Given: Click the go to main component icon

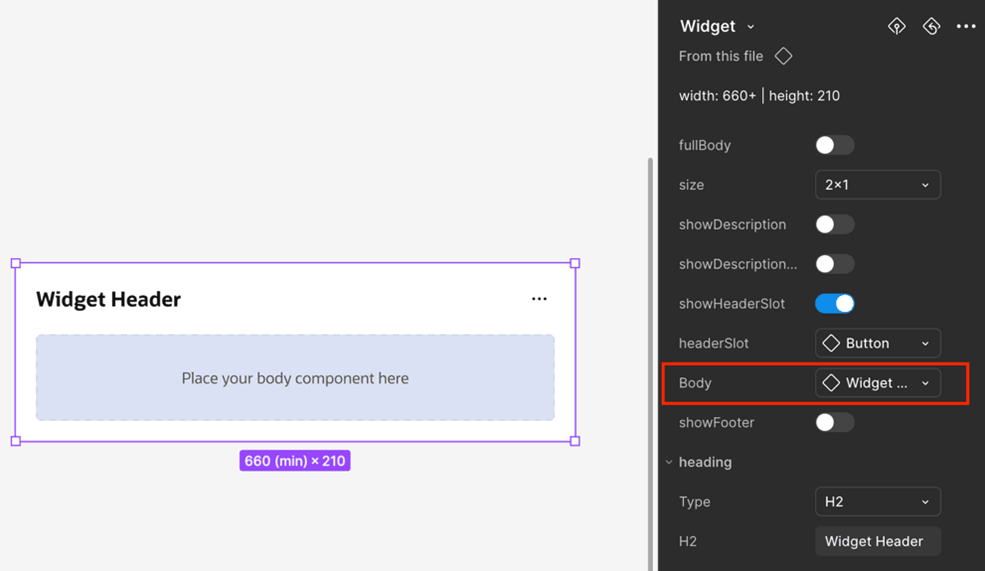Looking at the screenshot, I should tap(896, 26).
